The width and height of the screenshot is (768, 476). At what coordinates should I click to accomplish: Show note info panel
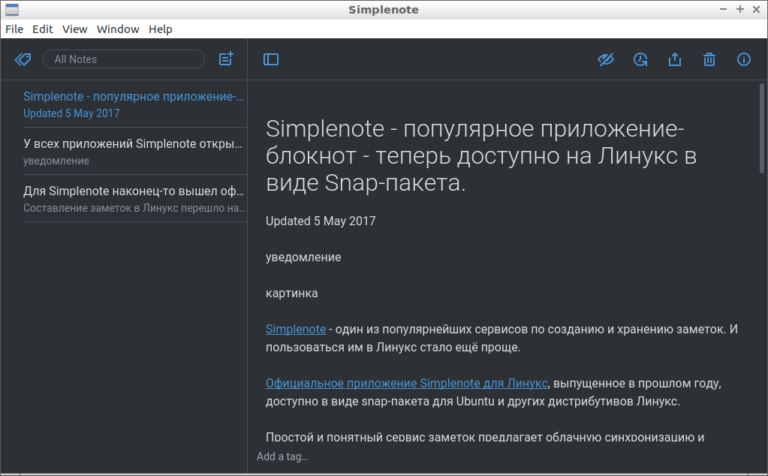(744, 59)
